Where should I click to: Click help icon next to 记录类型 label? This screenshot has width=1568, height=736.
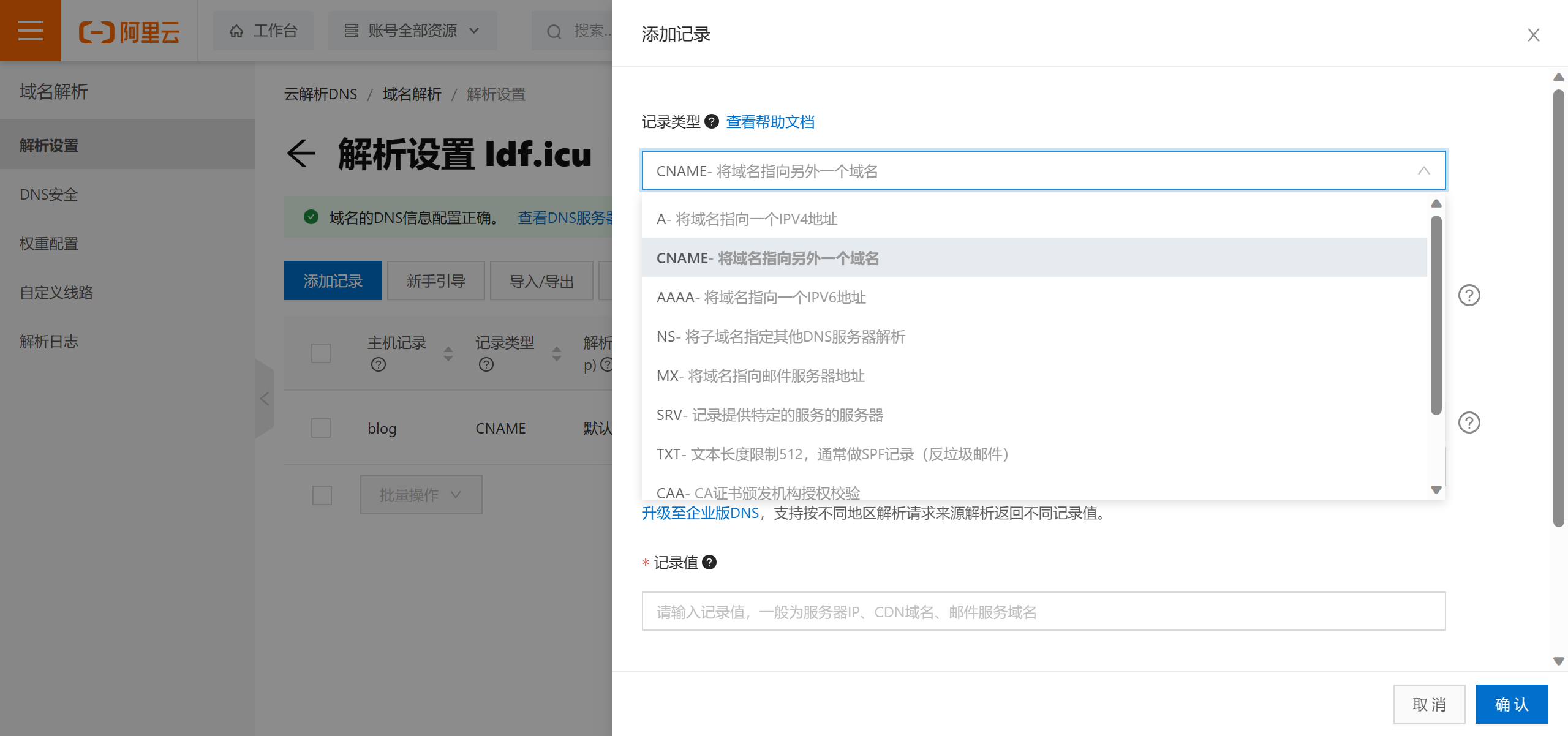click(712, 121)
